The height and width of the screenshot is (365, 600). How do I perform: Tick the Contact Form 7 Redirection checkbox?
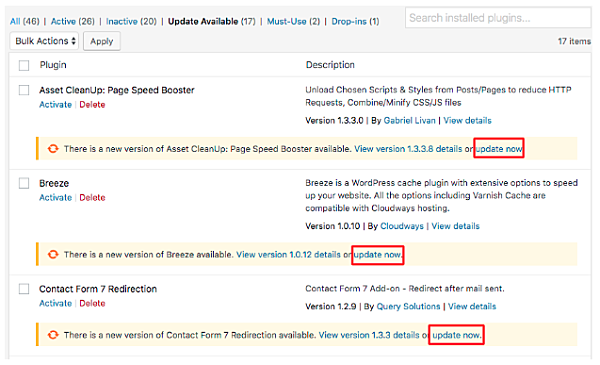(x=24, y=289)
